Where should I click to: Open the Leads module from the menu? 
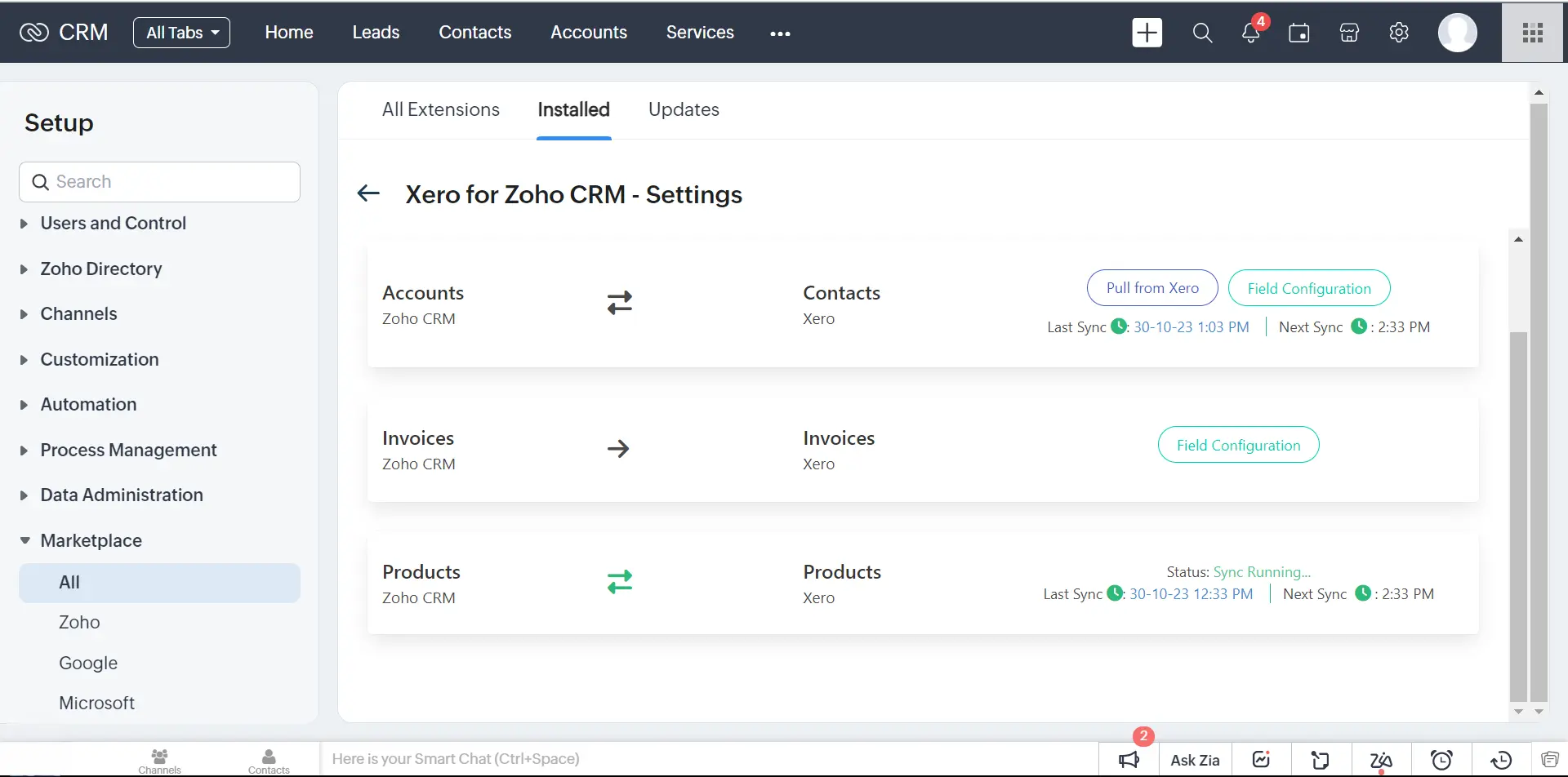pyautogui.click(x=375, y=32)
